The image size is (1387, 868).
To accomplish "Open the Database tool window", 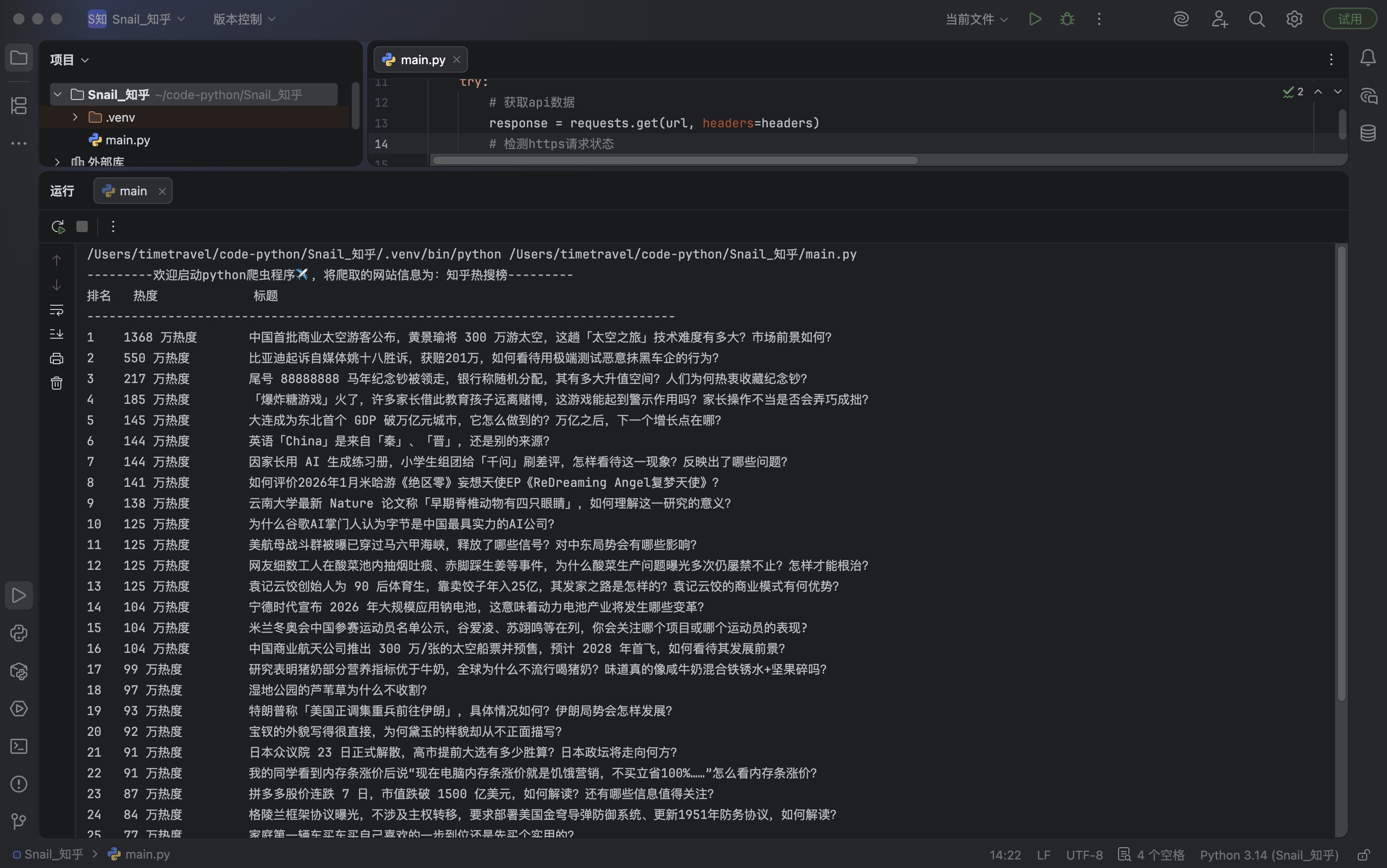I will [1368, 133].
